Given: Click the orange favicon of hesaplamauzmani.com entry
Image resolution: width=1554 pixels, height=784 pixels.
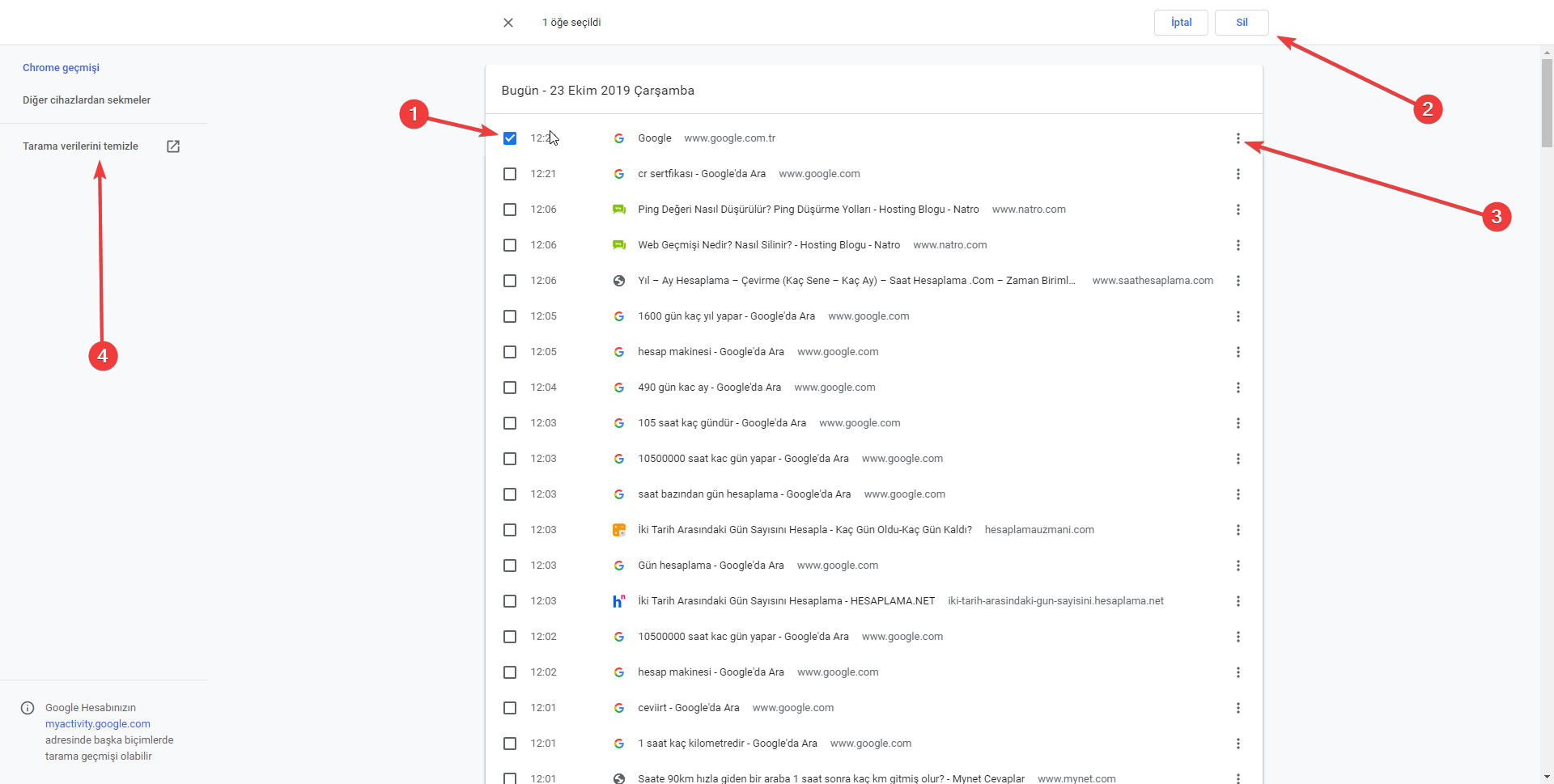Looking at the screenshot, I should point(619,530).
